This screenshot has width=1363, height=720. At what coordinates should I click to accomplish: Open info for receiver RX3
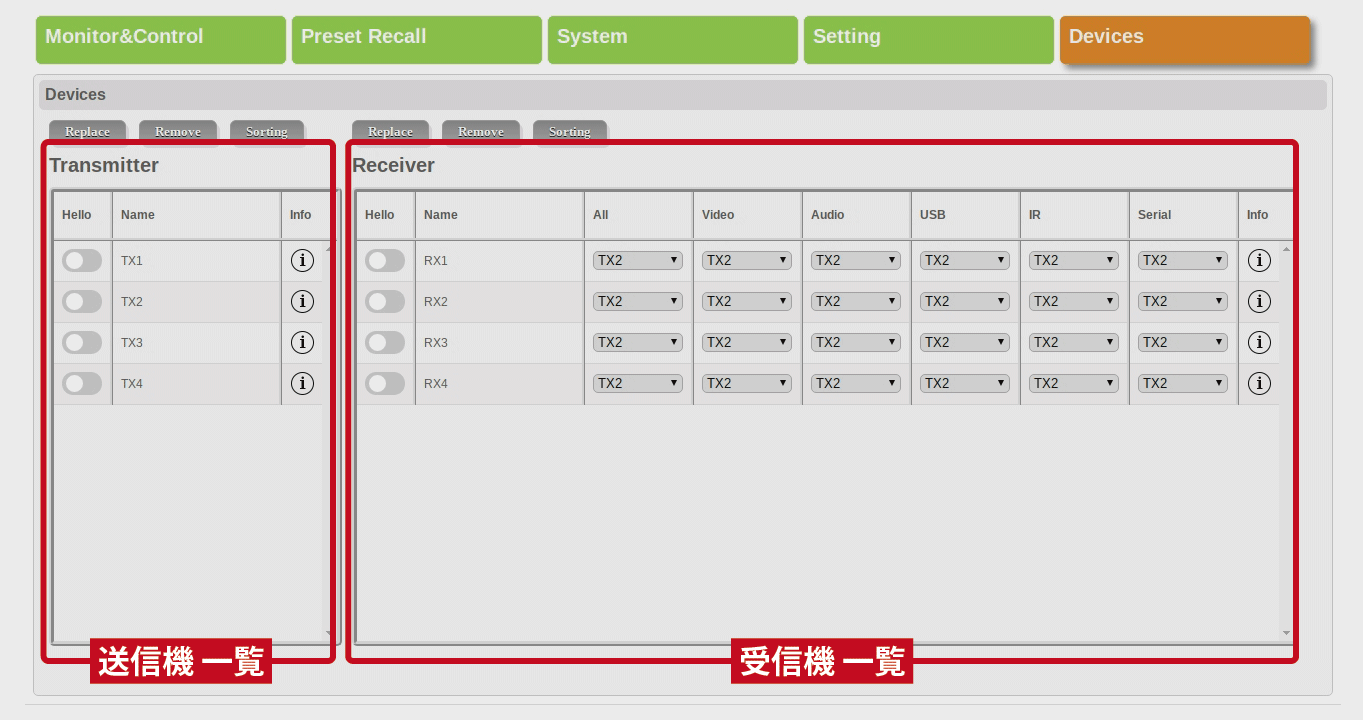pyautogui.click(x=1259, y=342)
